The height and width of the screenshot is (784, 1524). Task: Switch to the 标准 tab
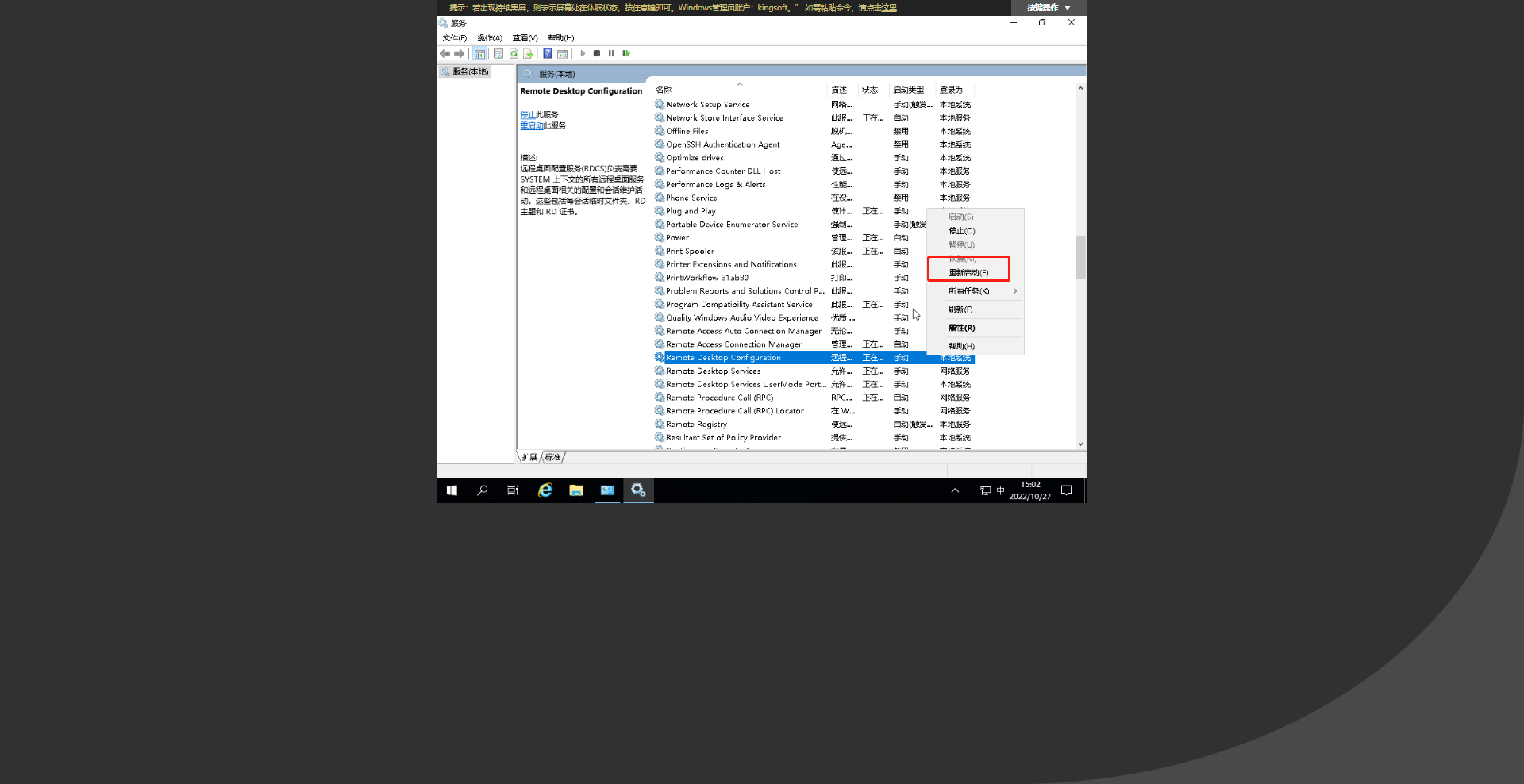click(553, 458)
